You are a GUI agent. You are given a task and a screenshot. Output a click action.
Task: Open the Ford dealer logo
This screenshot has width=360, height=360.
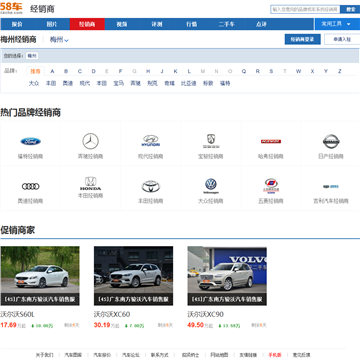coord(31,142)
